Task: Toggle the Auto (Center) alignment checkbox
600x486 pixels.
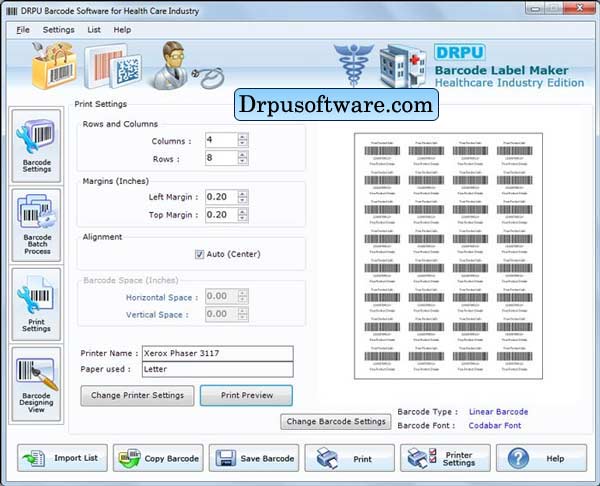Action: click(199, 254)
